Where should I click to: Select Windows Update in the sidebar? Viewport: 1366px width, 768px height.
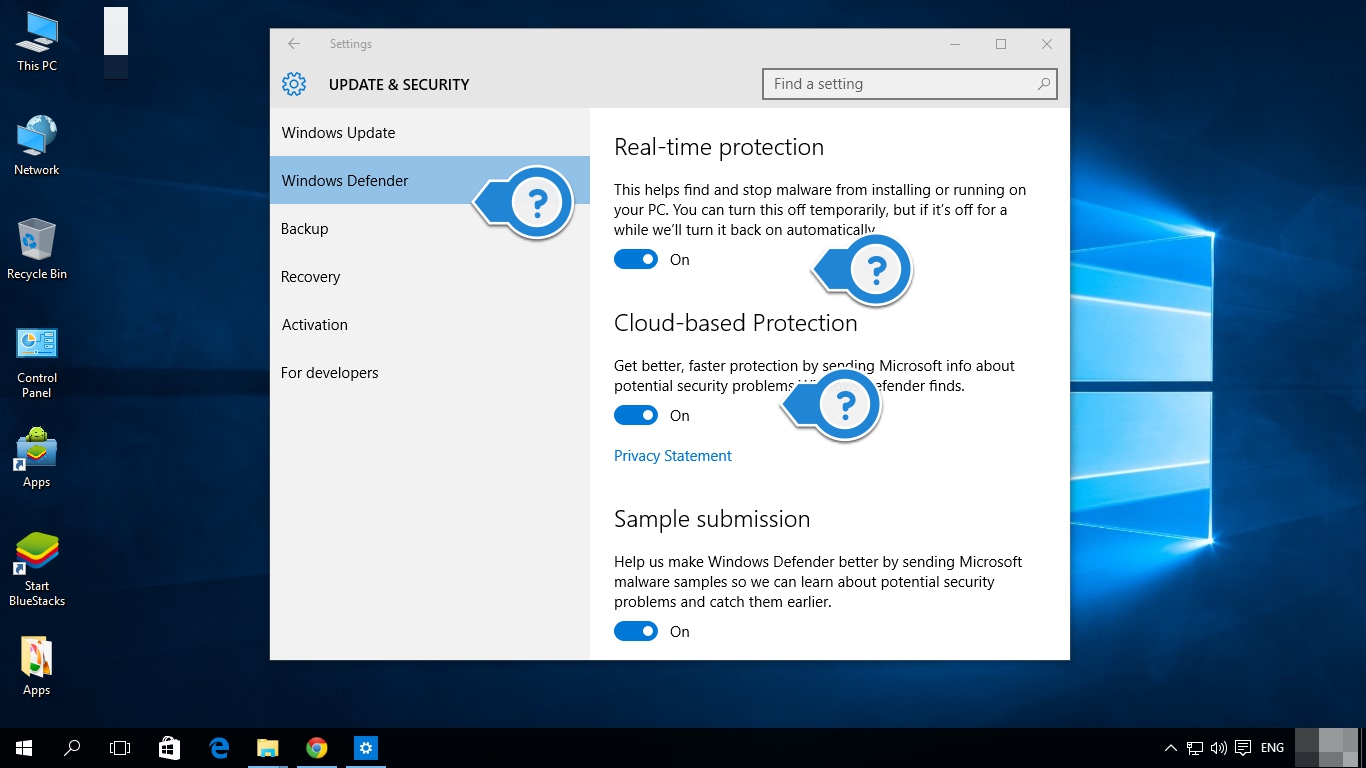click(x=430, y=133)
